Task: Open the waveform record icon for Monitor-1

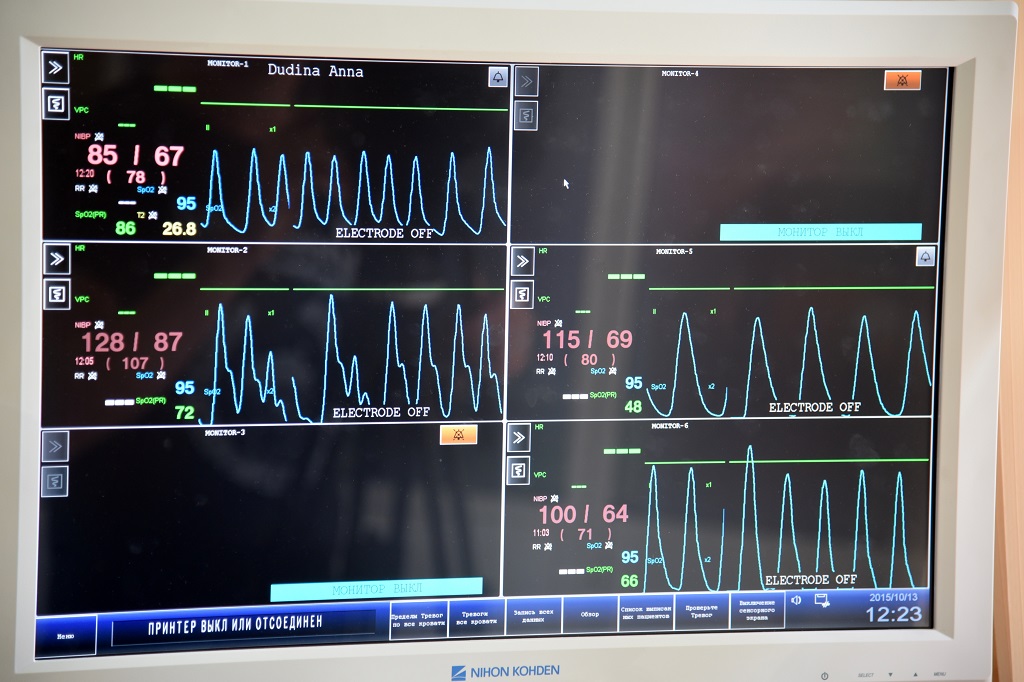Action: coord(56,103)
